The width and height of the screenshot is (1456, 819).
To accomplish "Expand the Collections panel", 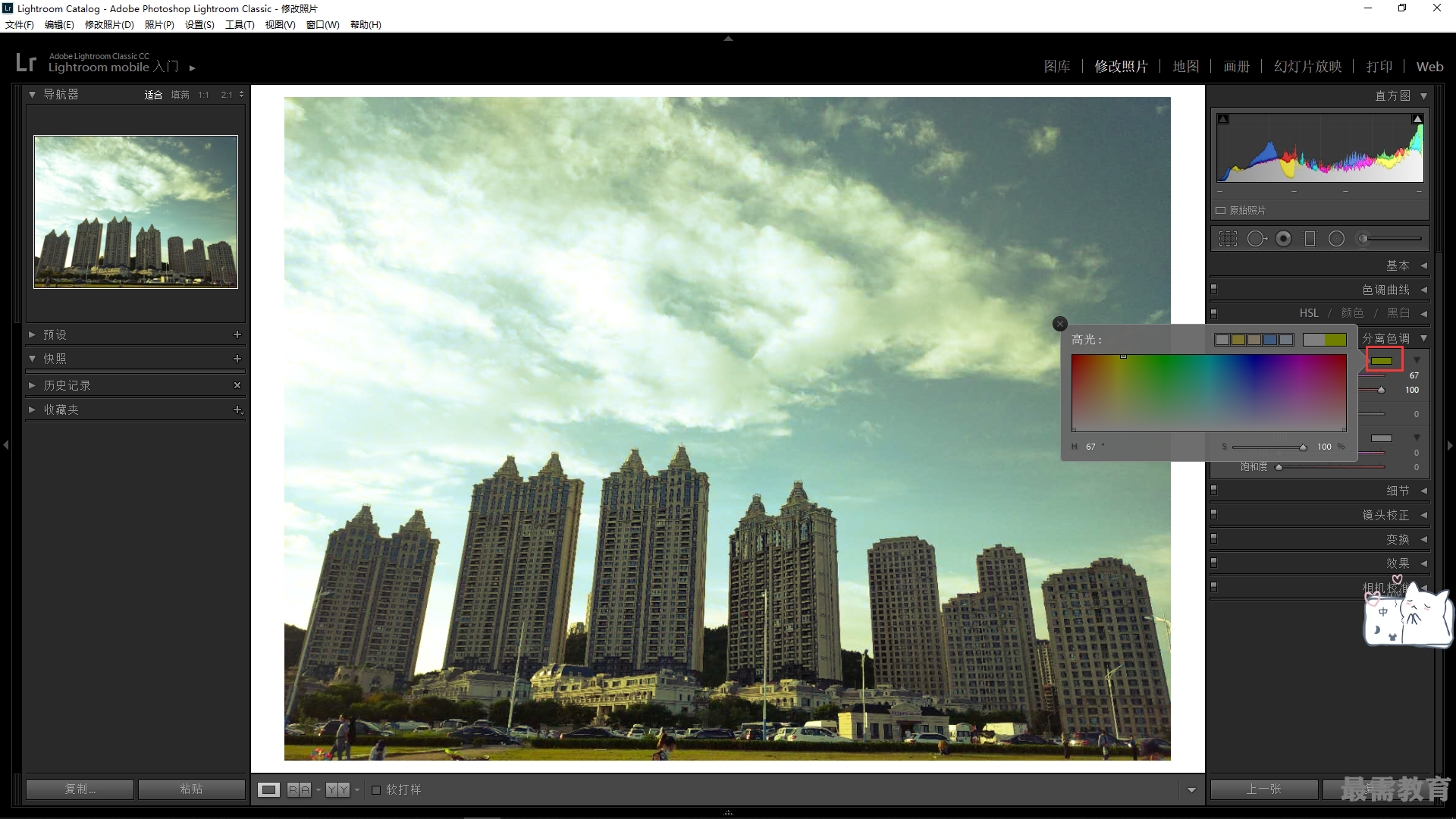I will click(32, 409).
